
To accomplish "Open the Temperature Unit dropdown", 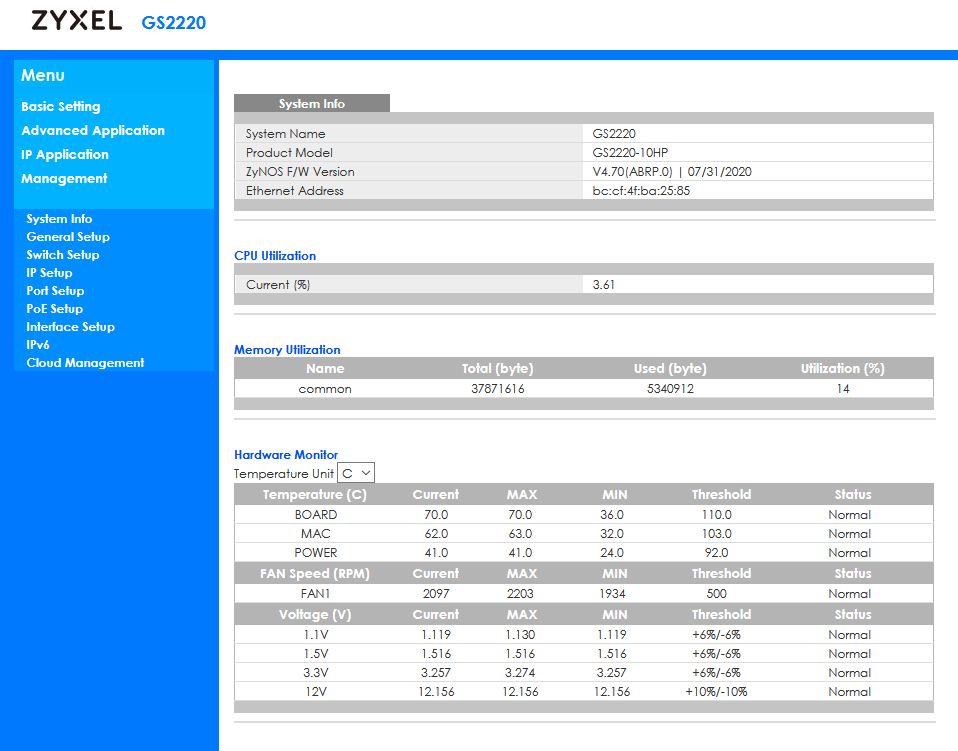I will point(356,473).
